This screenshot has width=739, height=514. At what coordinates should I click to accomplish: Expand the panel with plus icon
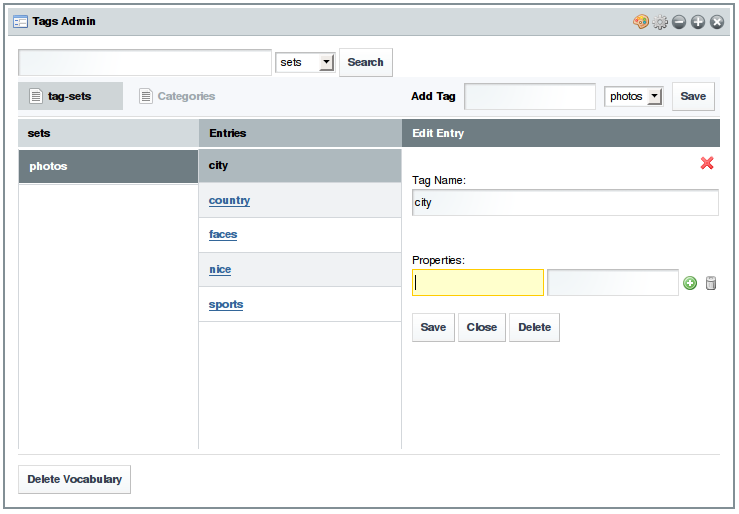pyautogui.click(x=698, y=21)
